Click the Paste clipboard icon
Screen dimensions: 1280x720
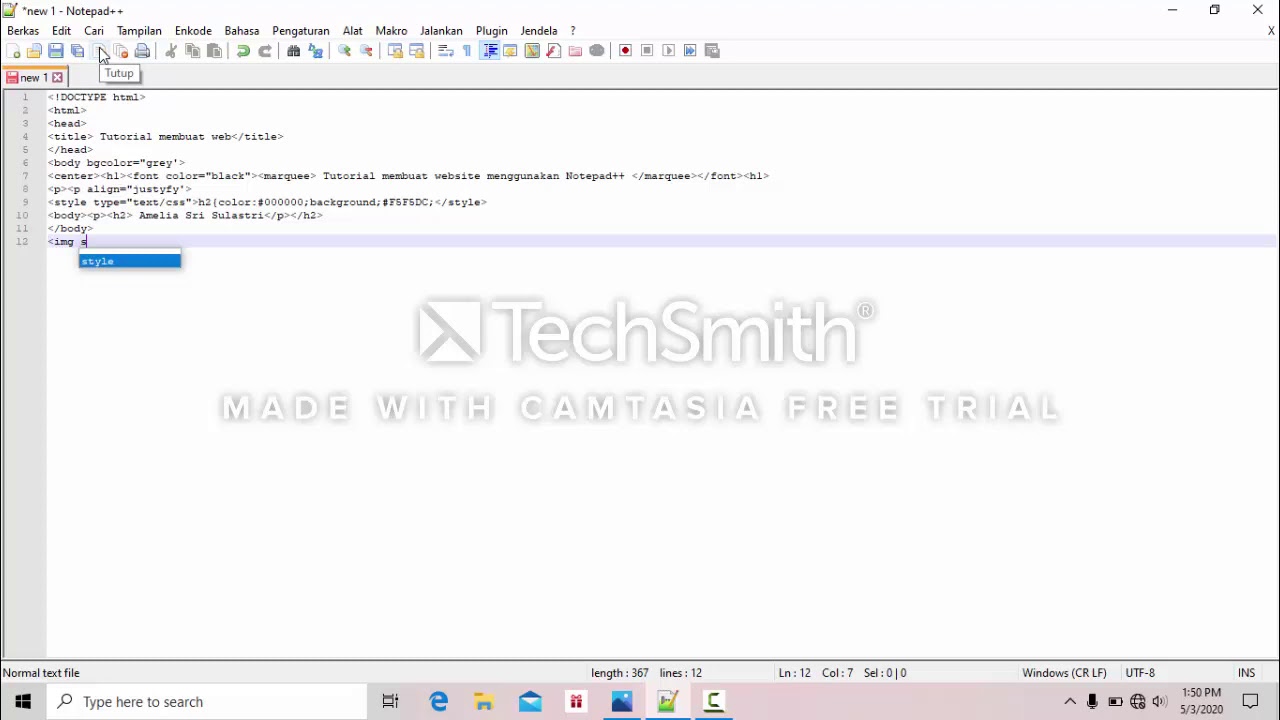214,51
